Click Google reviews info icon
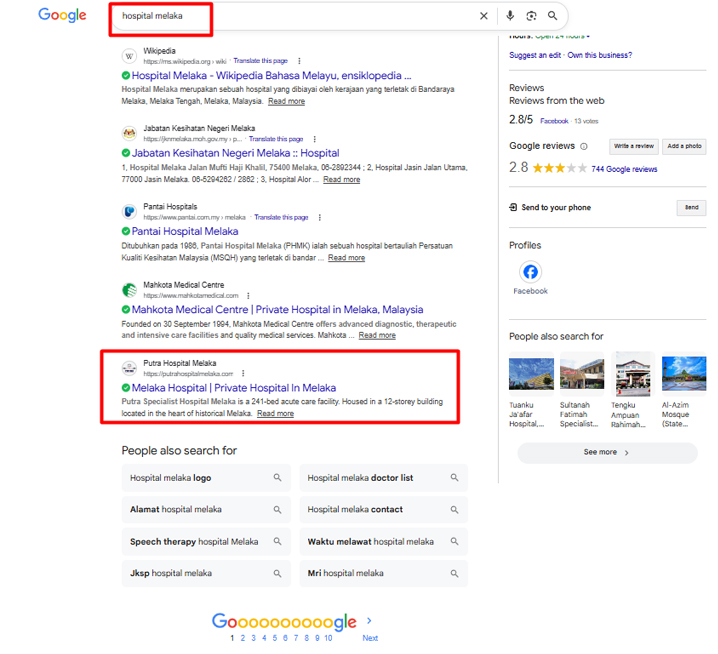The image size is (718, 654). 584,147
